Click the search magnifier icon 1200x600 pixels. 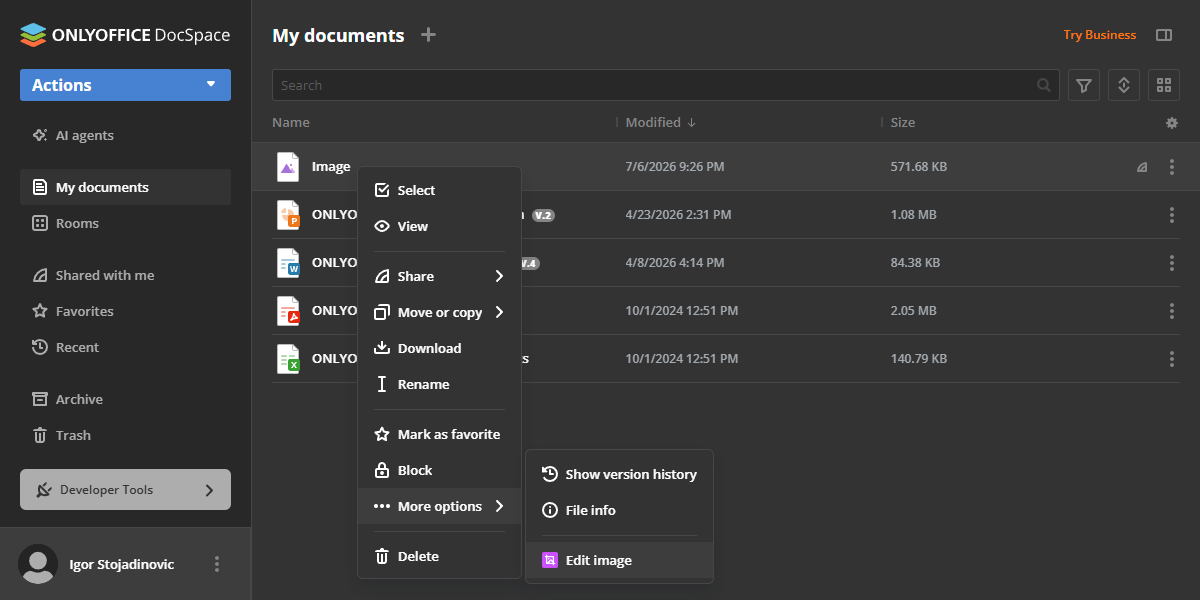point(1044,85)
